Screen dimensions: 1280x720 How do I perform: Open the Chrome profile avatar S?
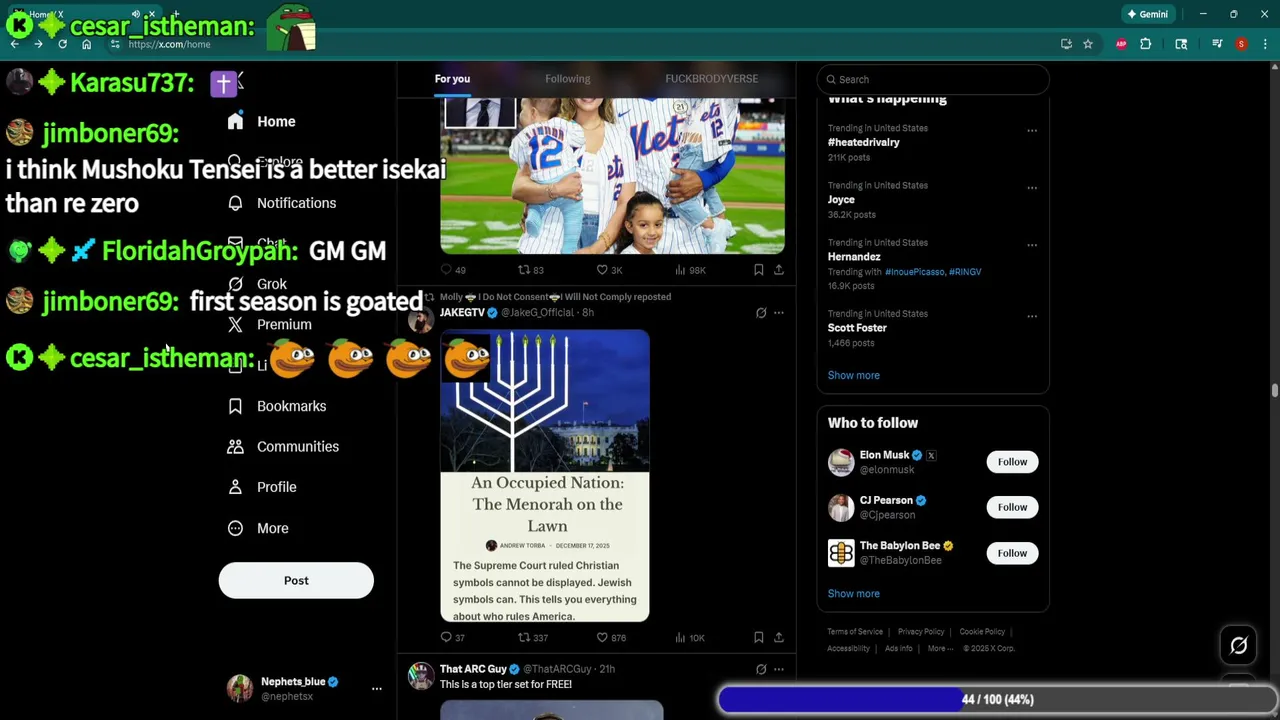1241,44
